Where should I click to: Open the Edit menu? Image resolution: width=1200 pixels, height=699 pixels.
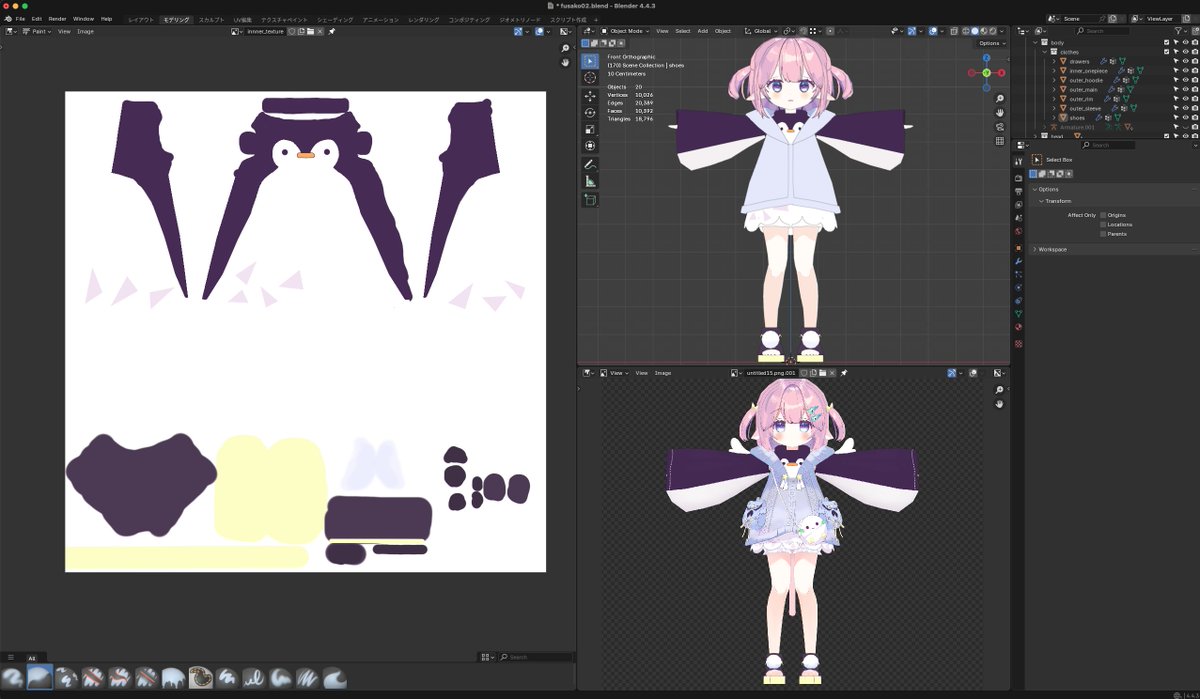point(37,19)
